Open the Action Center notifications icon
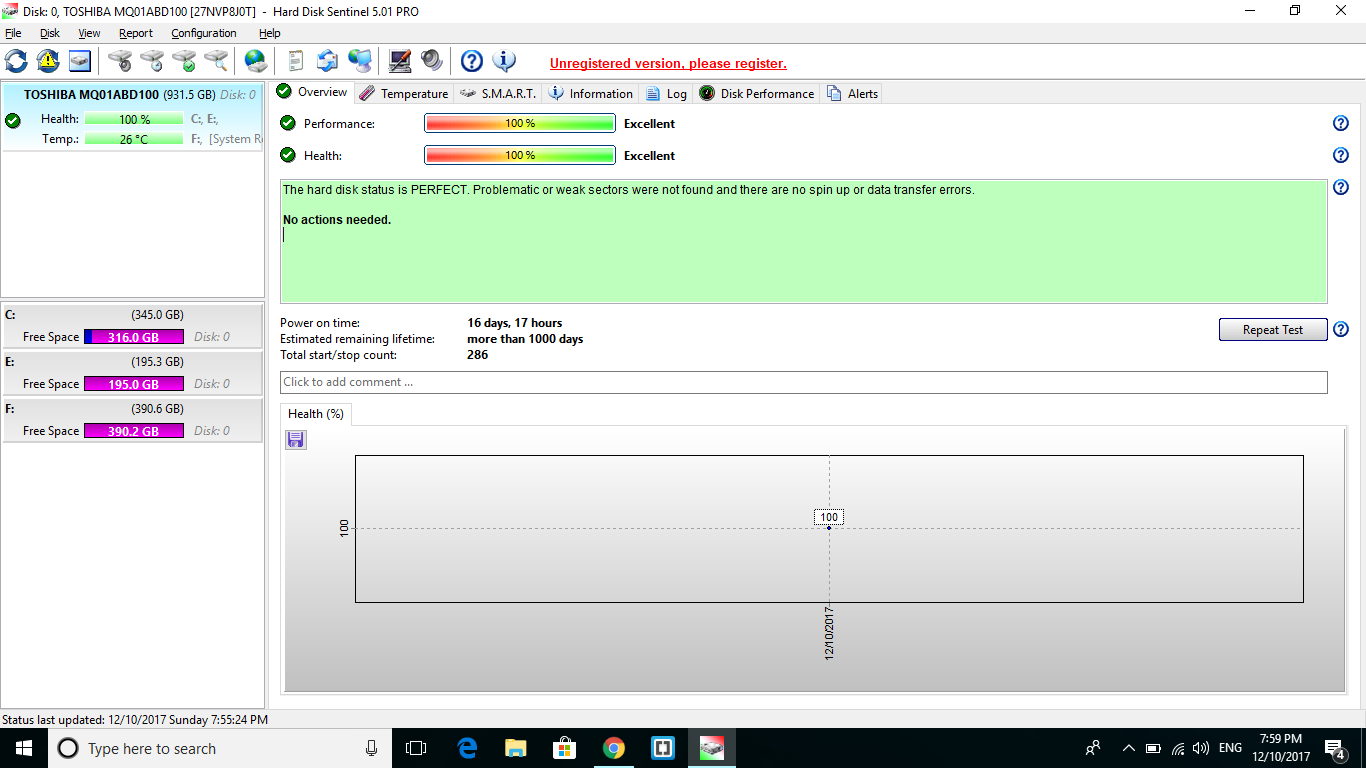Viewport: 1366px width, 768px height. tap(1334, 748)
